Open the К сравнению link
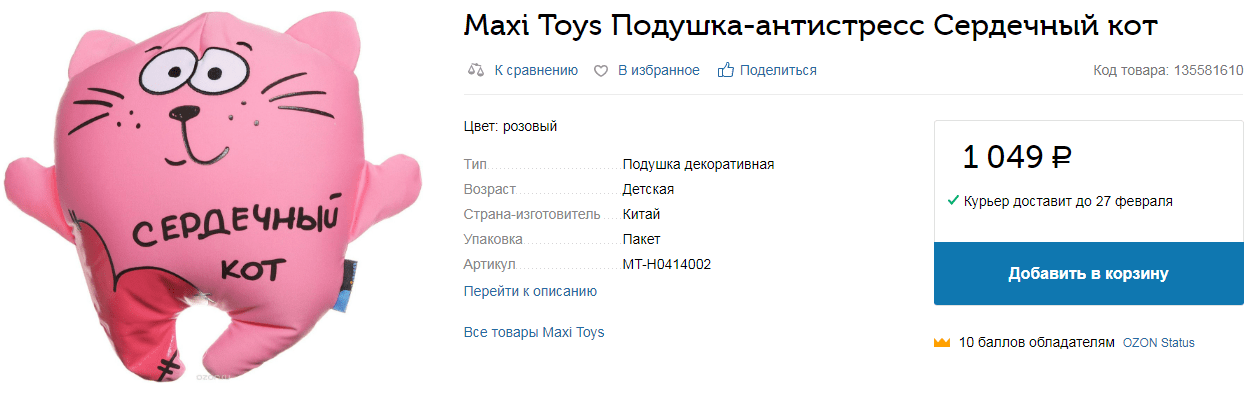The image size is (1250, 412). click(536, 70)
